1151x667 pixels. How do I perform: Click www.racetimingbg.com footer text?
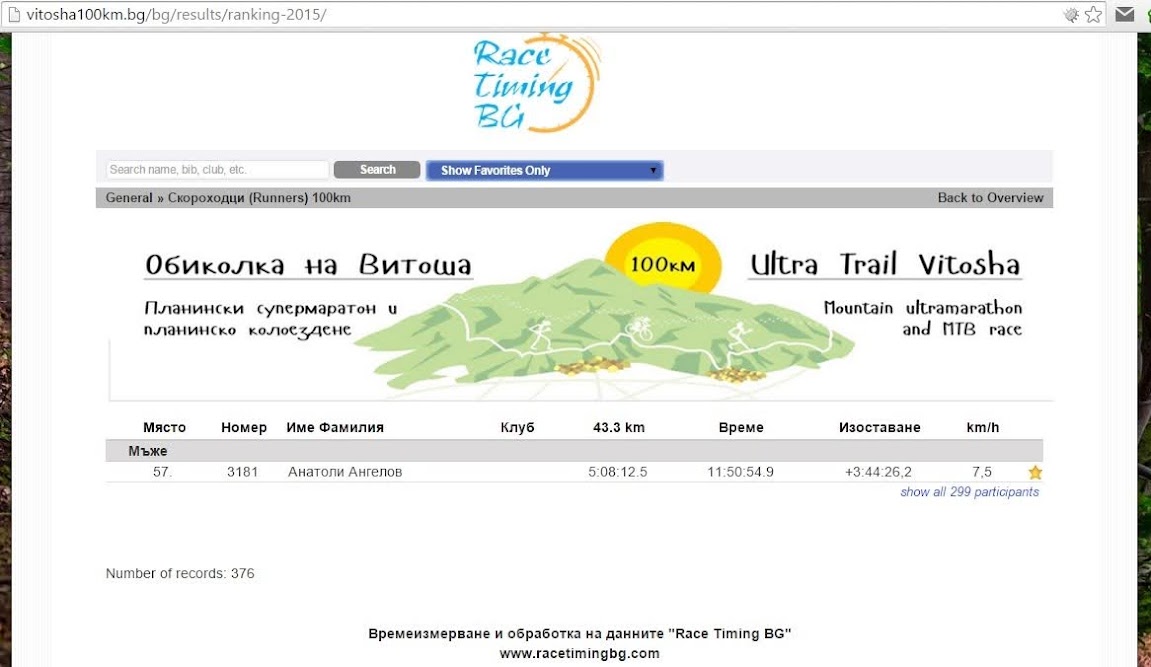point(579,653)
